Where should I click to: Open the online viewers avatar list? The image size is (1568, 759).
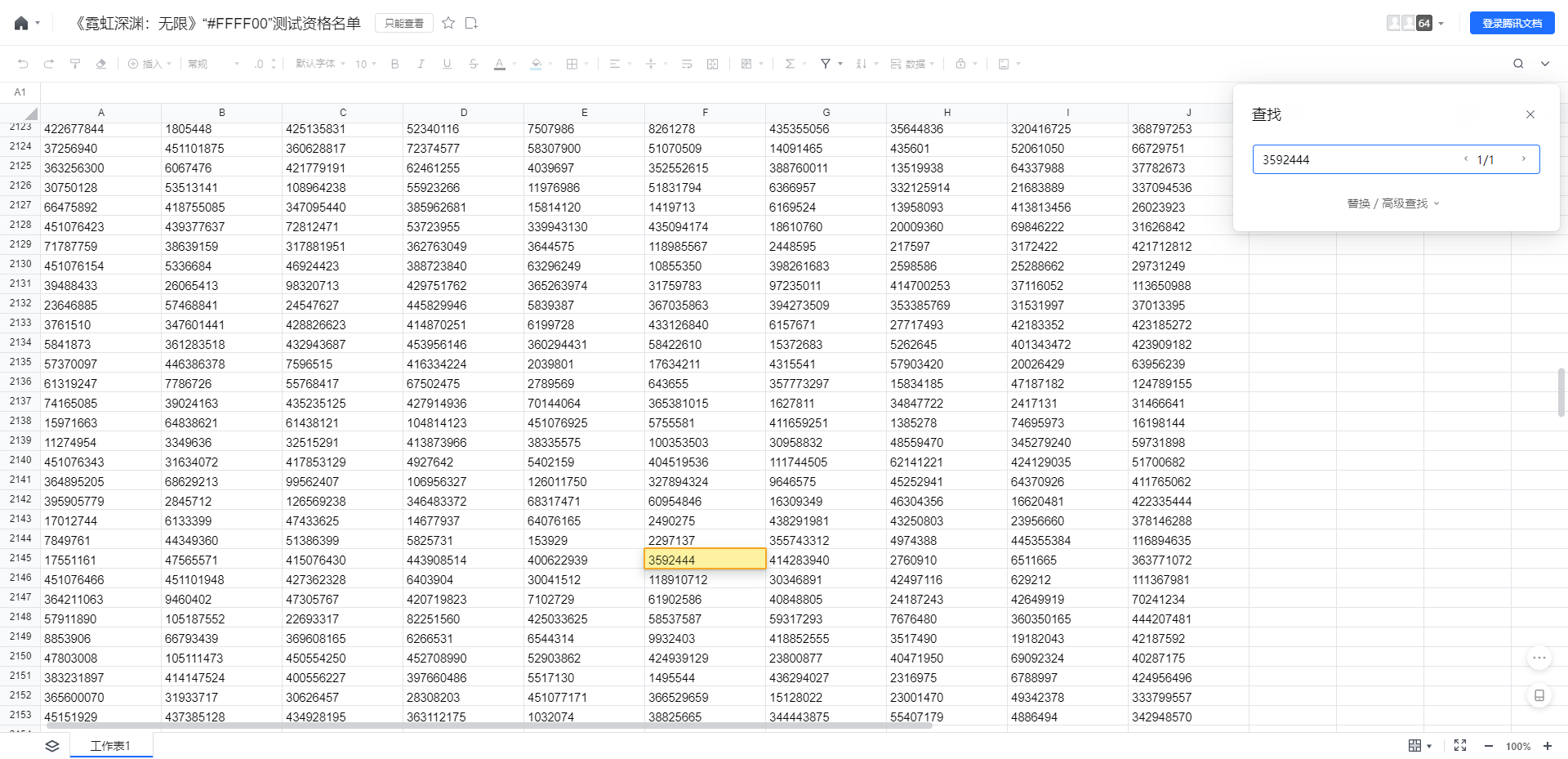[1415, 23]
